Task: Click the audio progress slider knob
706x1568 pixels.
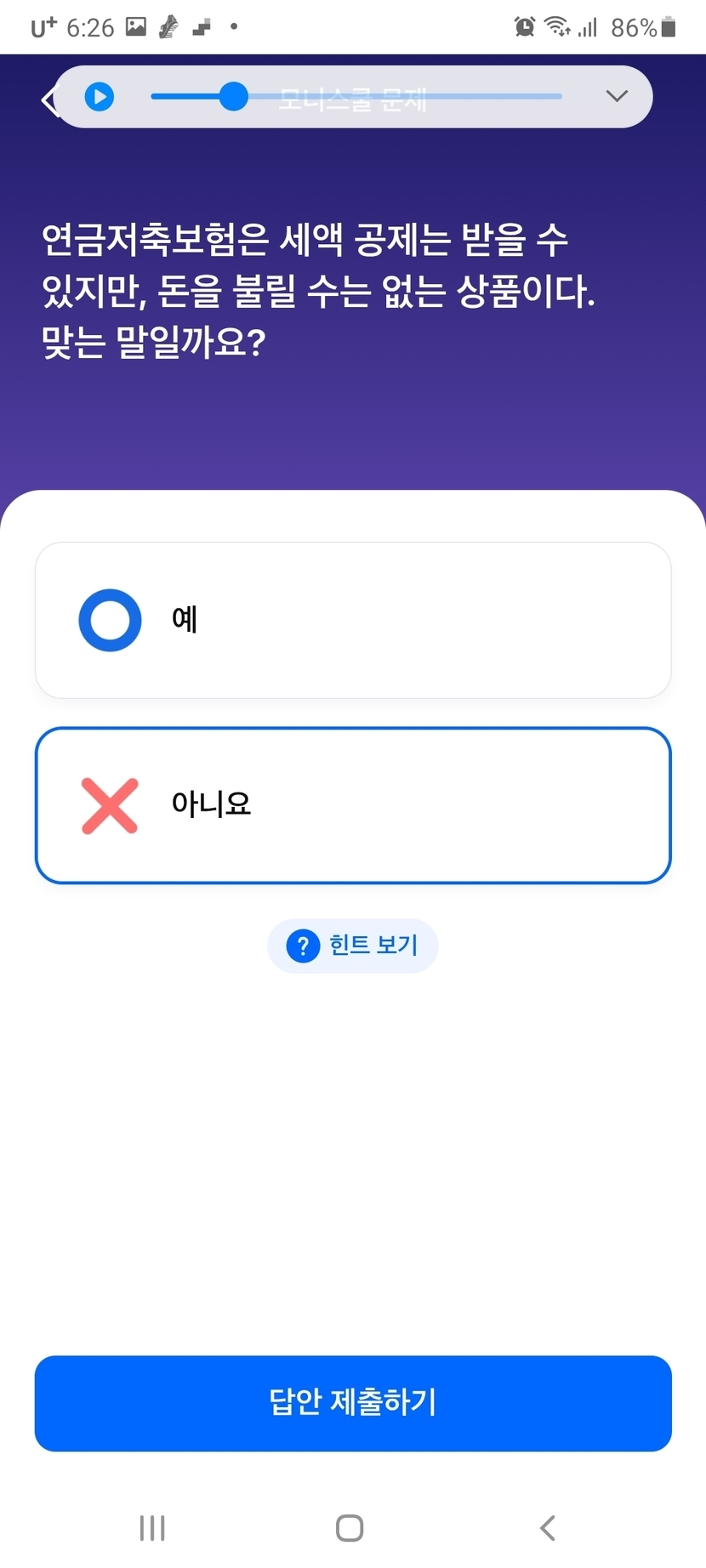Action: tap(233, 97)
